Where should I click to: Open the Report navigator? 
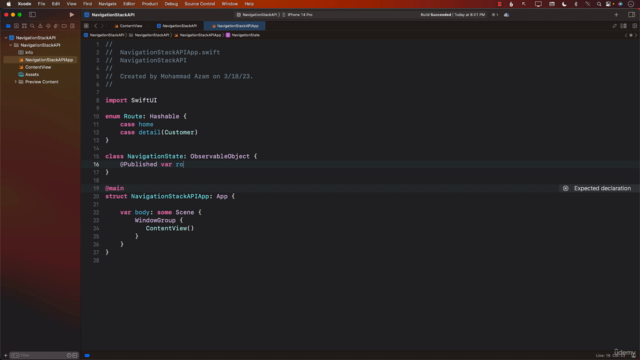[72, 26]
